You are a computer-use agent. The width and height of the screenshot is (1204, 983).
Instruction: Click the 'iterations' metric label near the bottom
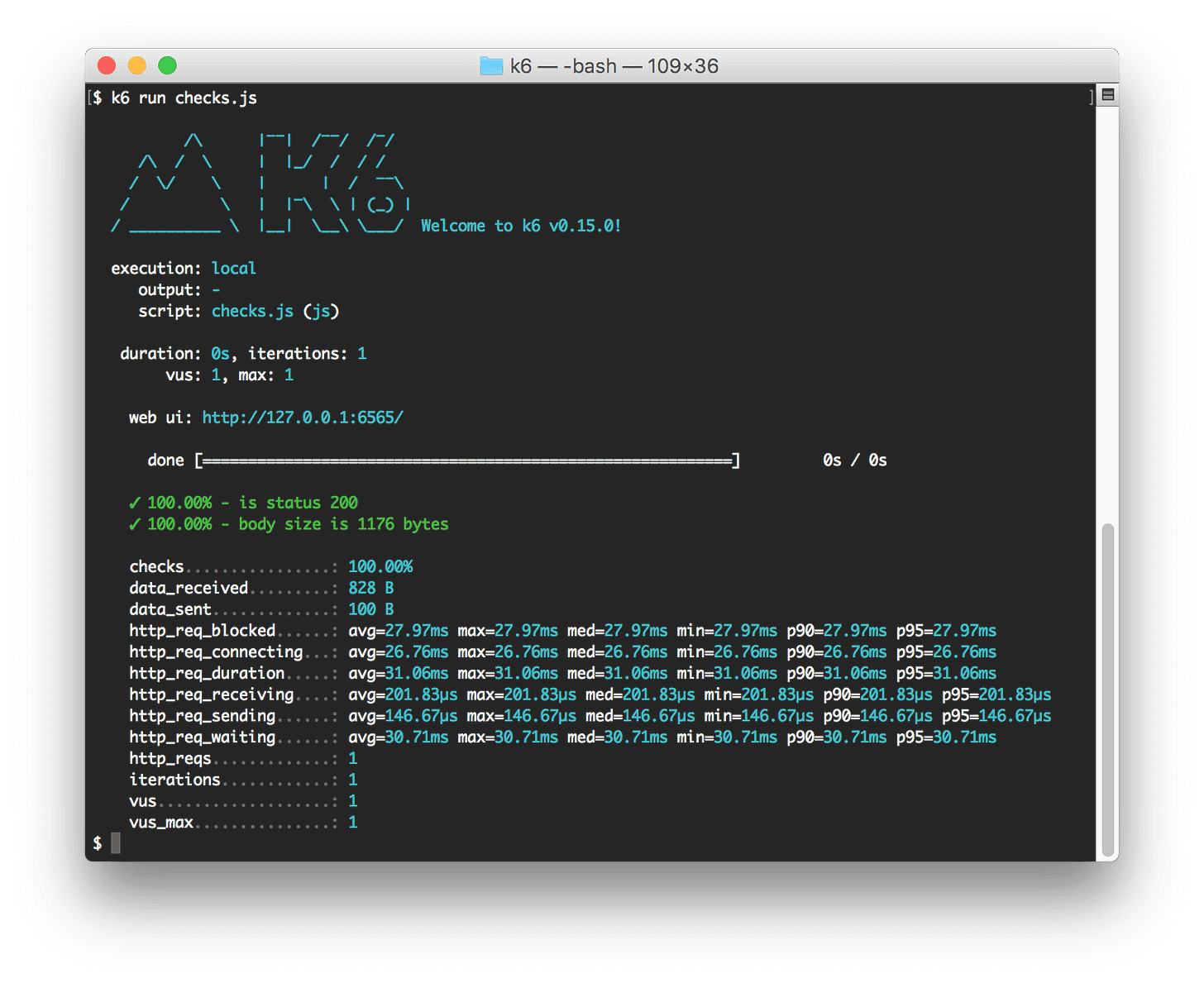(174, 780)
